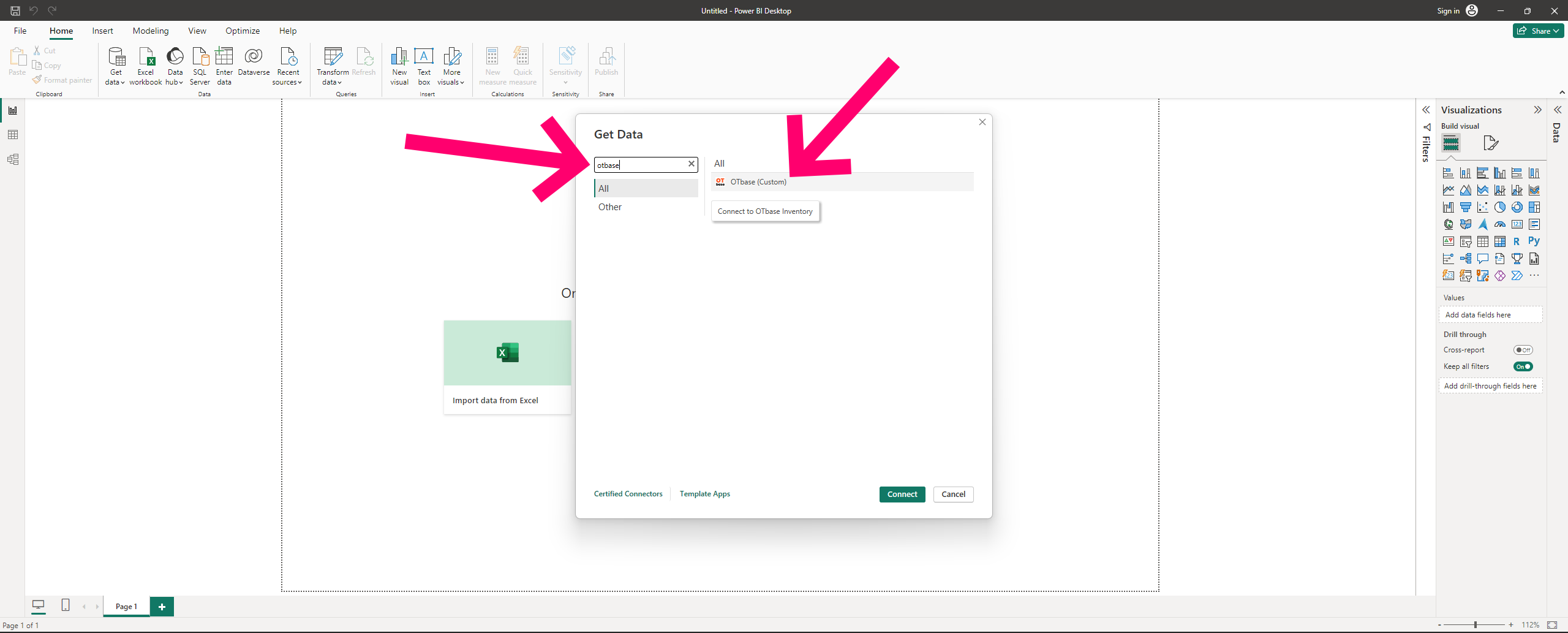Select the Other category in Get Data

tap(646, 207)
